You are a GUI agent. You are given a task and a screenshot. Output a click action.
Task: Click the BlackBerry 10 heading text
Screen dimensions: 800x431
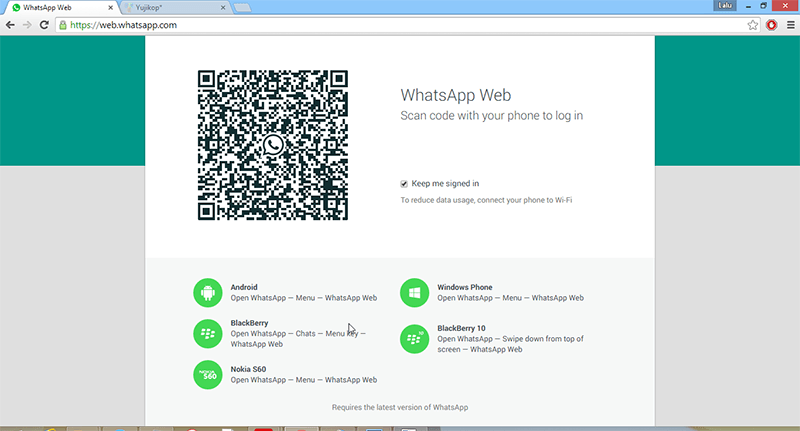[x=461, y=328]
